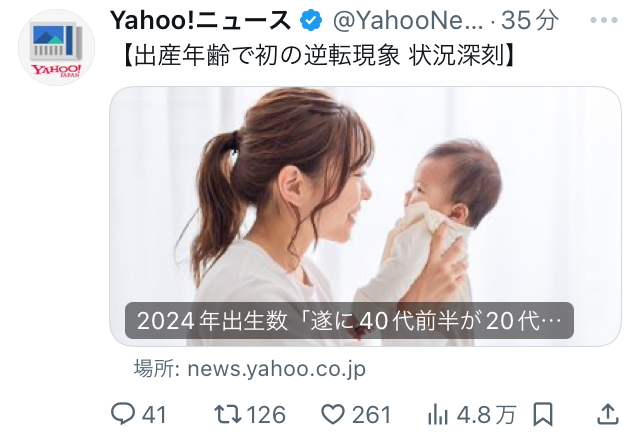Open the mother and baby article image
This screenshot has height=436, width=640.
point(365,216)
